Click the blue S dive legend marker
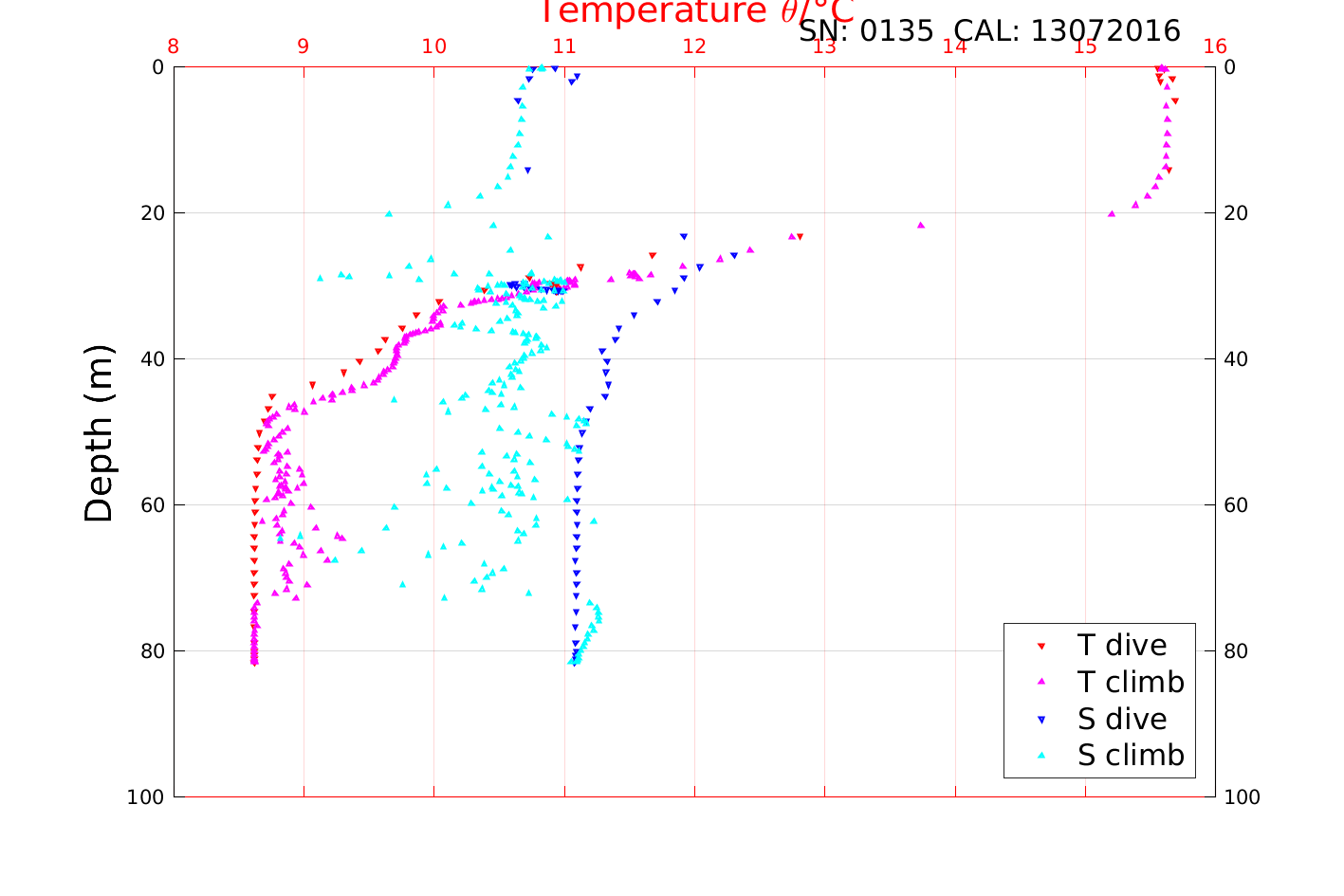1344x896 pixels. (1040, 720)
